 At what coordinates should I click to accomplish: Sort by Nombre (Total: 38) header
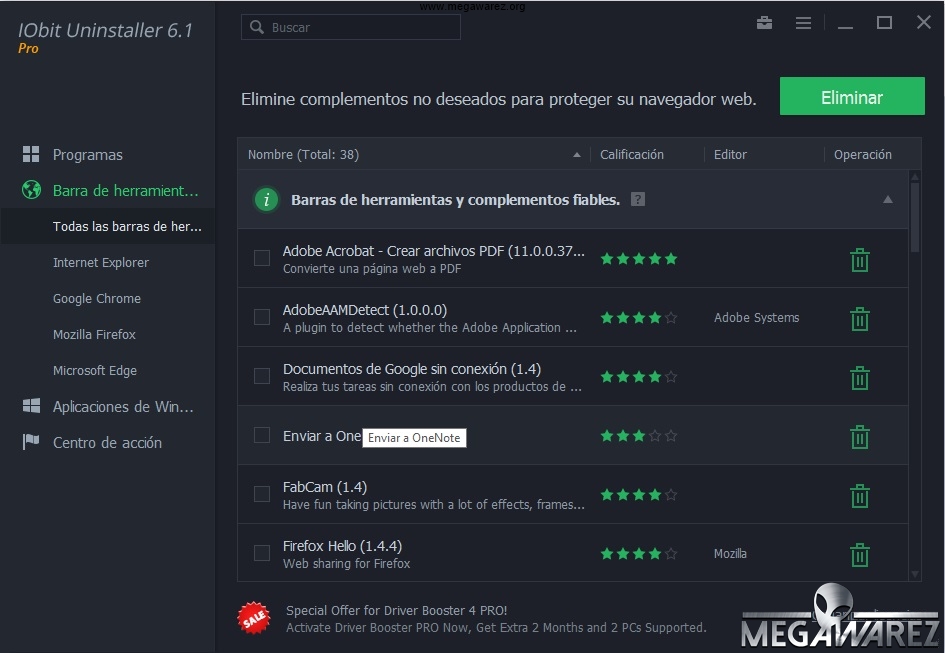[x=303, y=154]
